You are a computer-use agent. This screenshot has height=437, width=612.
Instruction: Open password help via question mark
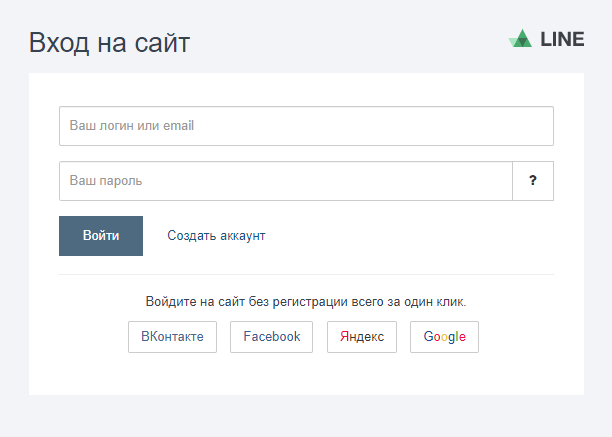533,181
